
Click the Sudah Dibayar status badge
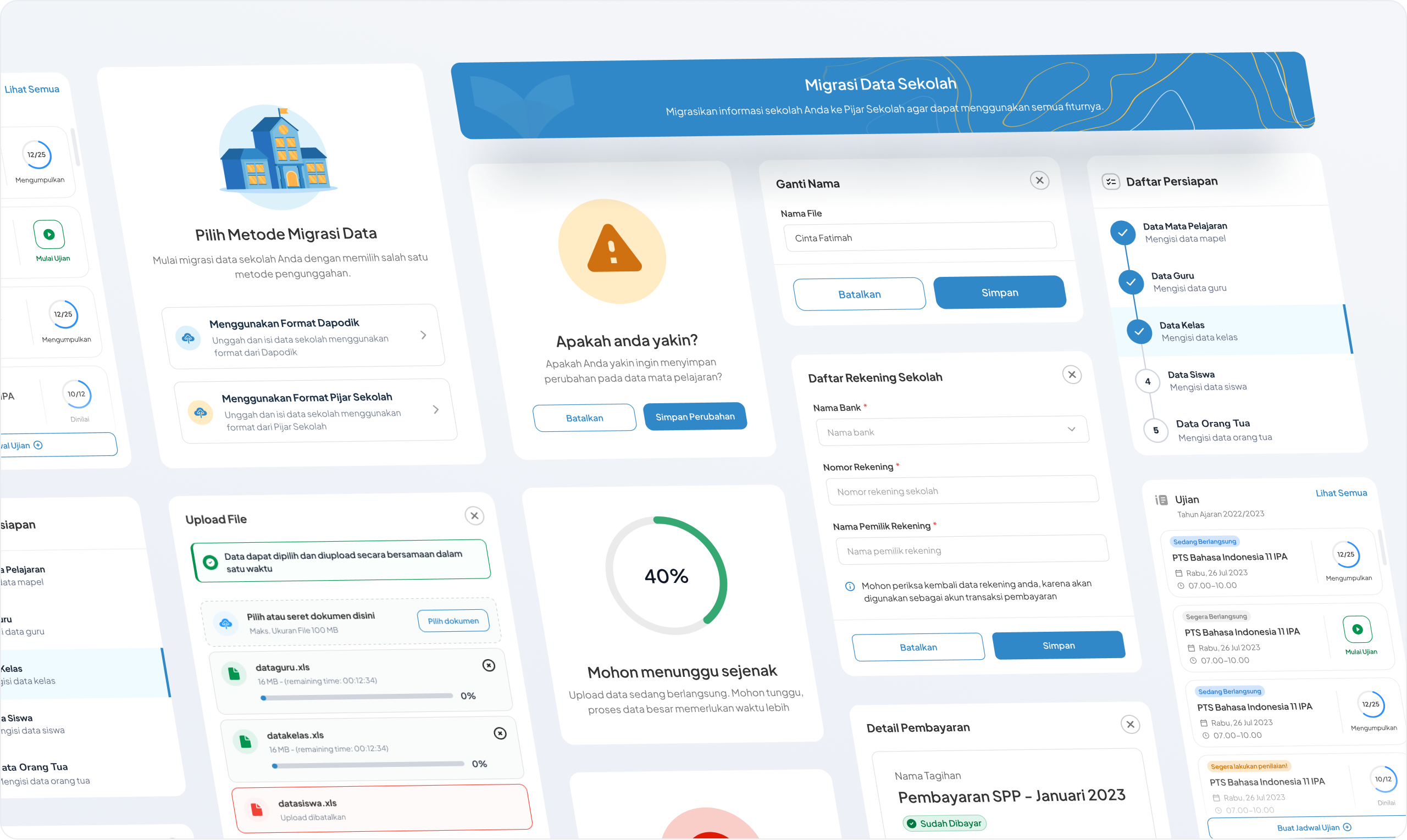944,824
